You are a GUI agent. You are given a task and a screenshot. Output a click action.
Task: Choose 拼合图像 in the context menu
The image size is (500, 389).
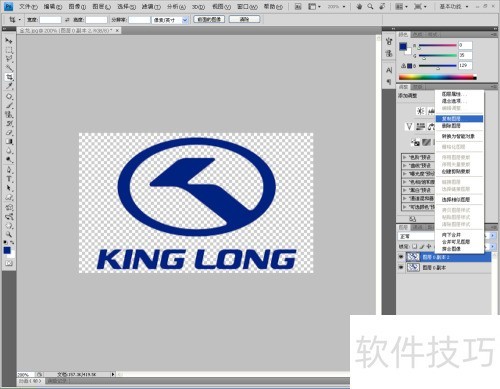click(x=459, y=249)
